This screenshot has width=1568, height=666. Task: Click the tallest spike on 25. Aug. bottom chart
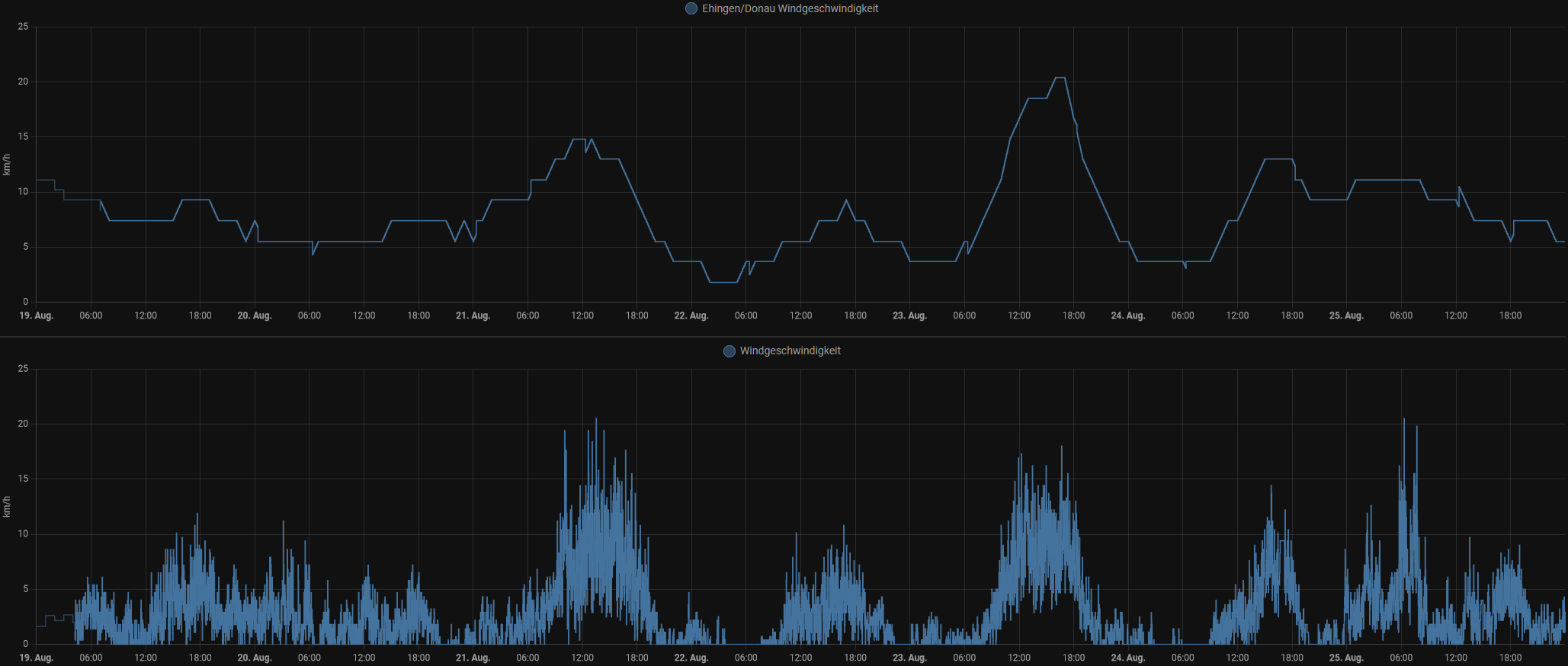[x=1403, y=419]
